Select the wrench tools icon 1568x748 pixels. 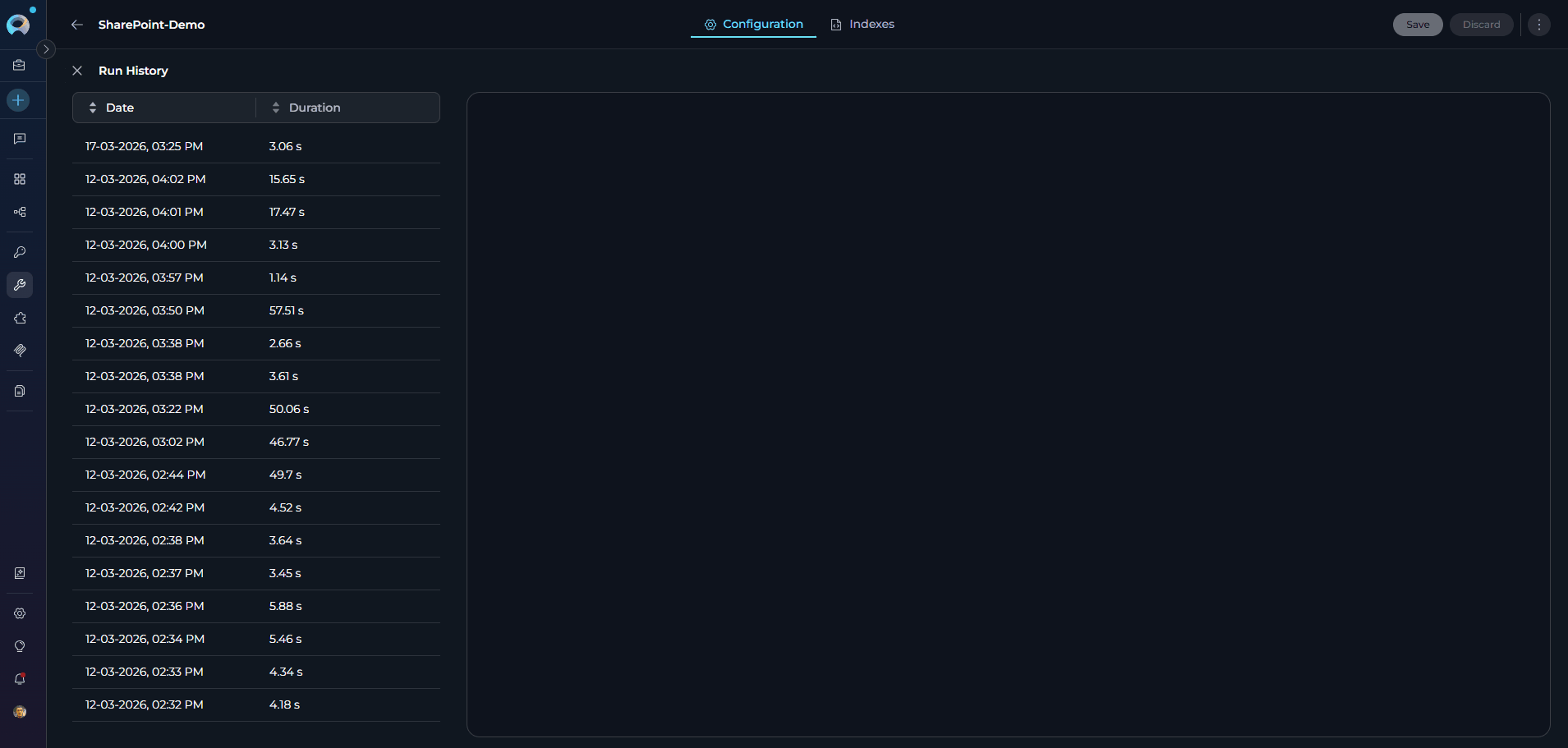(x=20, y=285)
